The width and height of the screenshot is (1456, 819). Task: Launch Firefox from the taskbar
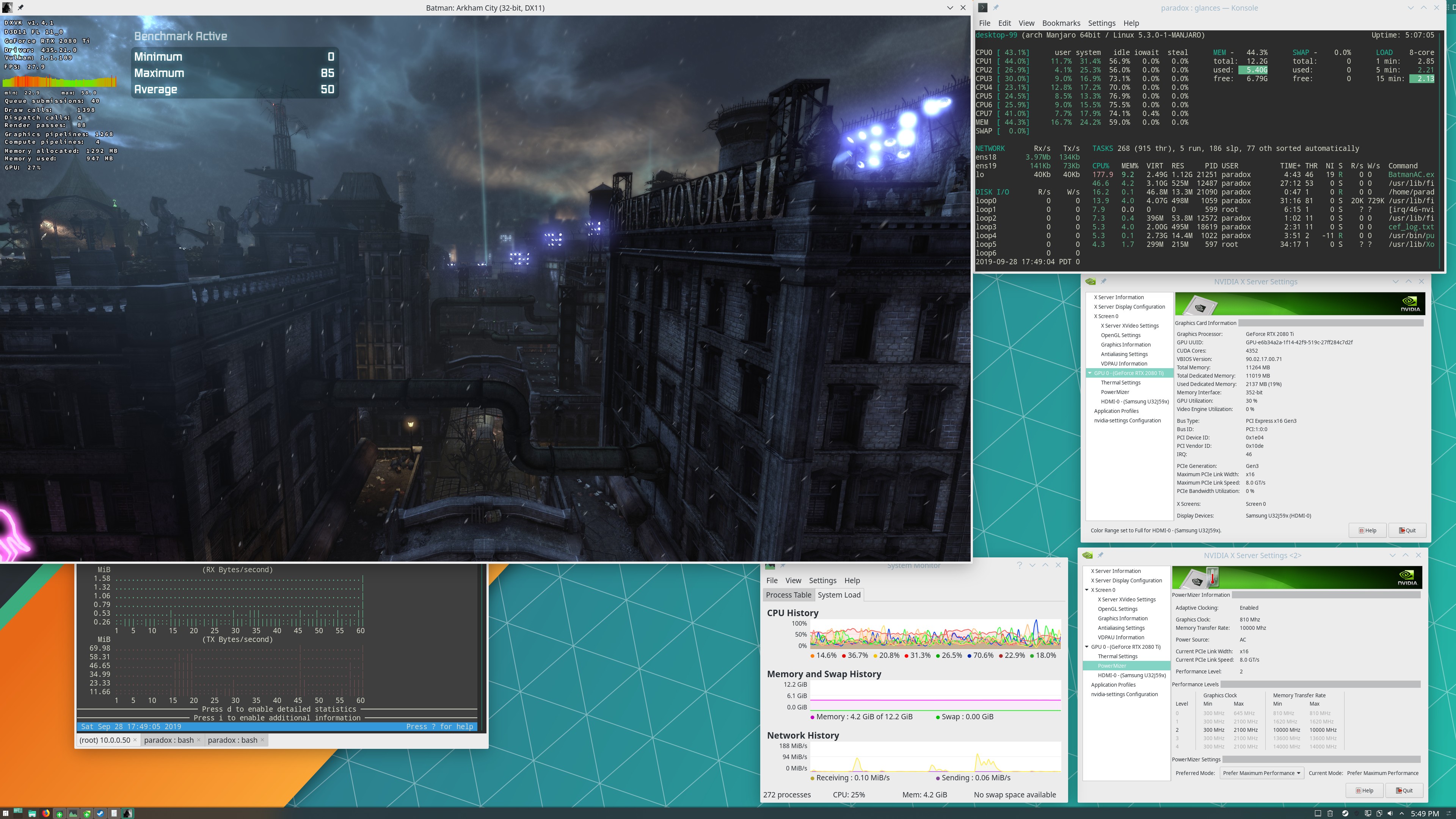point(46,813)
